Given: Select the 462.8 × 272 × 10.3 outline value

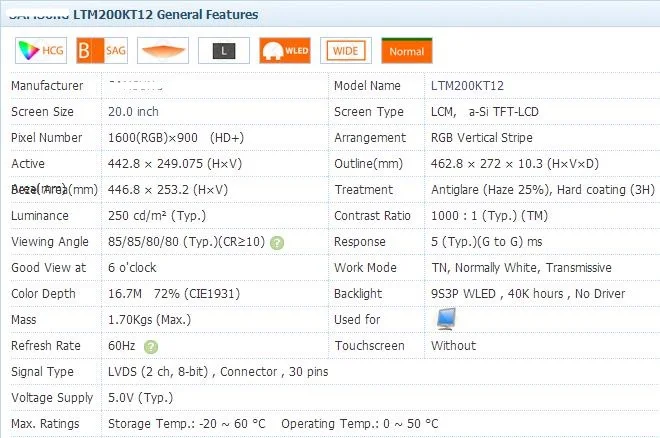Looking at the screenshot, I should 515,164.
